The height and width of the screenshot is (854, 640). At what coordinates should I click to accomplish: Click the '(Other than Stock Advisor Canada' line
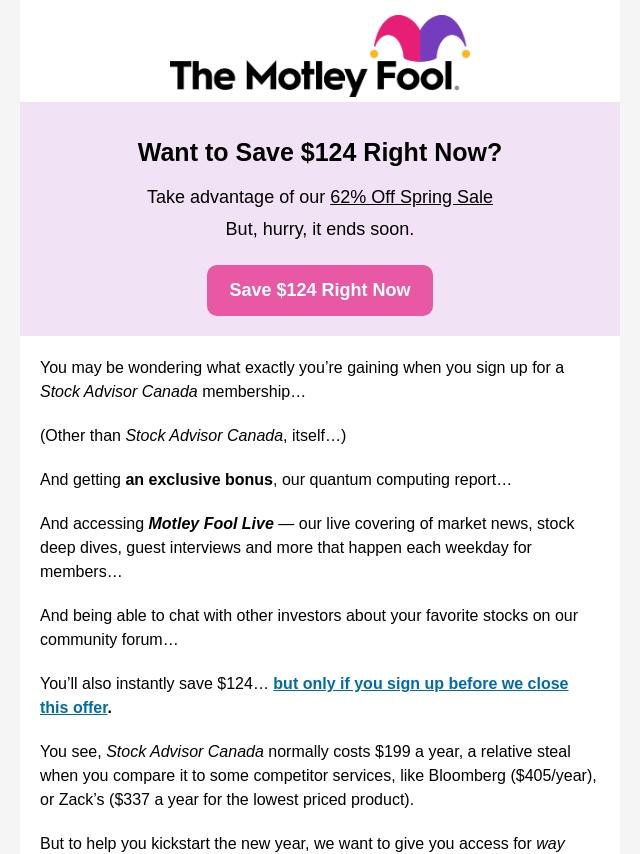click(193, 436)
